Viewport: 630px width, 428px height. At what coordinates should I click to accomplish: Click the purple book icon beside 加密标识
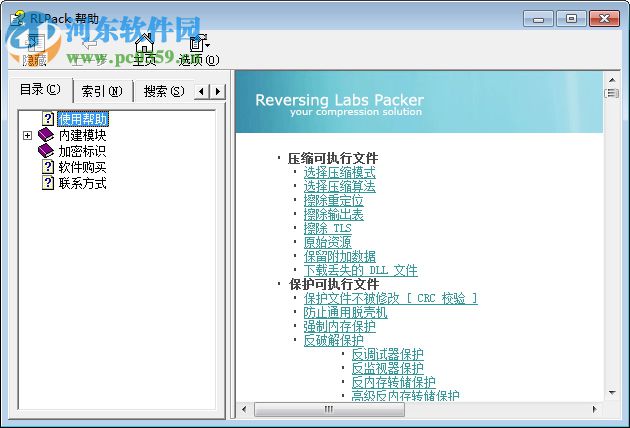(x=46, y=151)
